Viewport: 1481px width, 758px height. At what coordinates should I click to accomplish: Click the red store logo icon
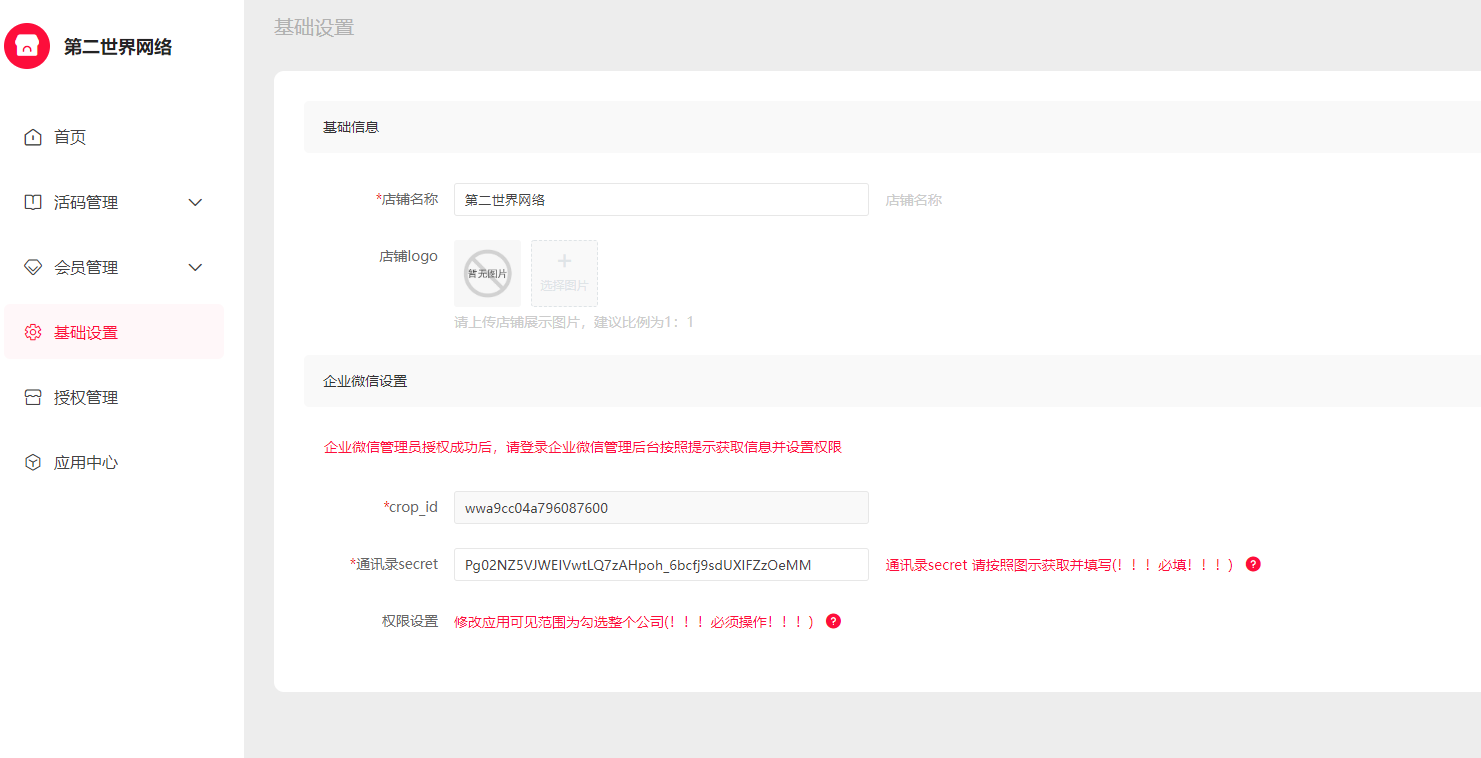coord(27,46)
